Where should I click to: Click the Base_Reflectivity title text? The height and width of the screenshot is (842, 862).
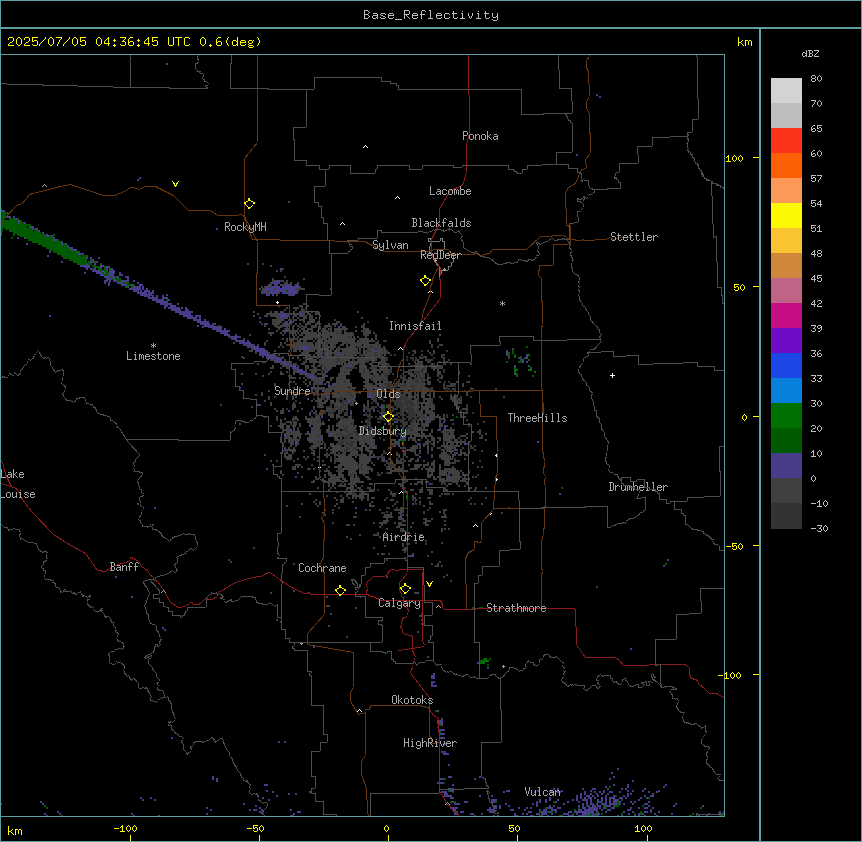coord(431,15)
